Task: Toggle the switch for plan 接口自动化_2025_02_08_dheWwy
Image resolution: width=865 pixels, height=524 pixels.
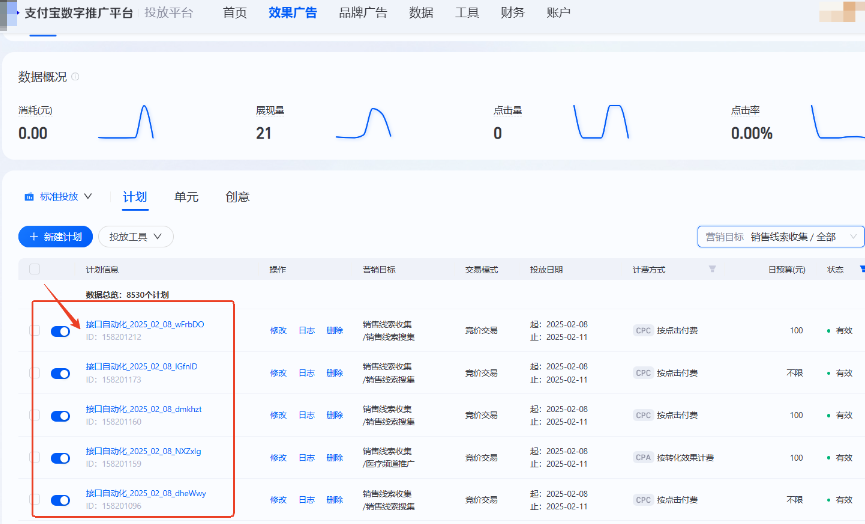Action: click(60, 500)
